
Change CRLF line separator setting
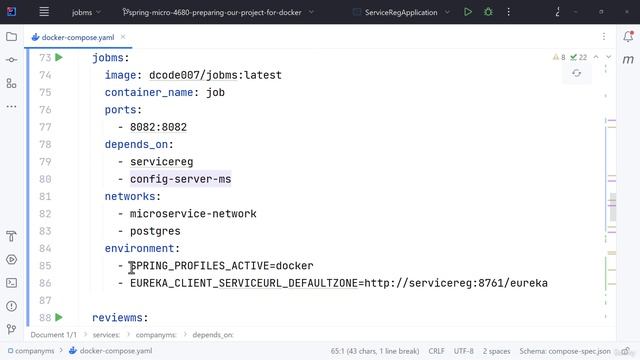436,351
